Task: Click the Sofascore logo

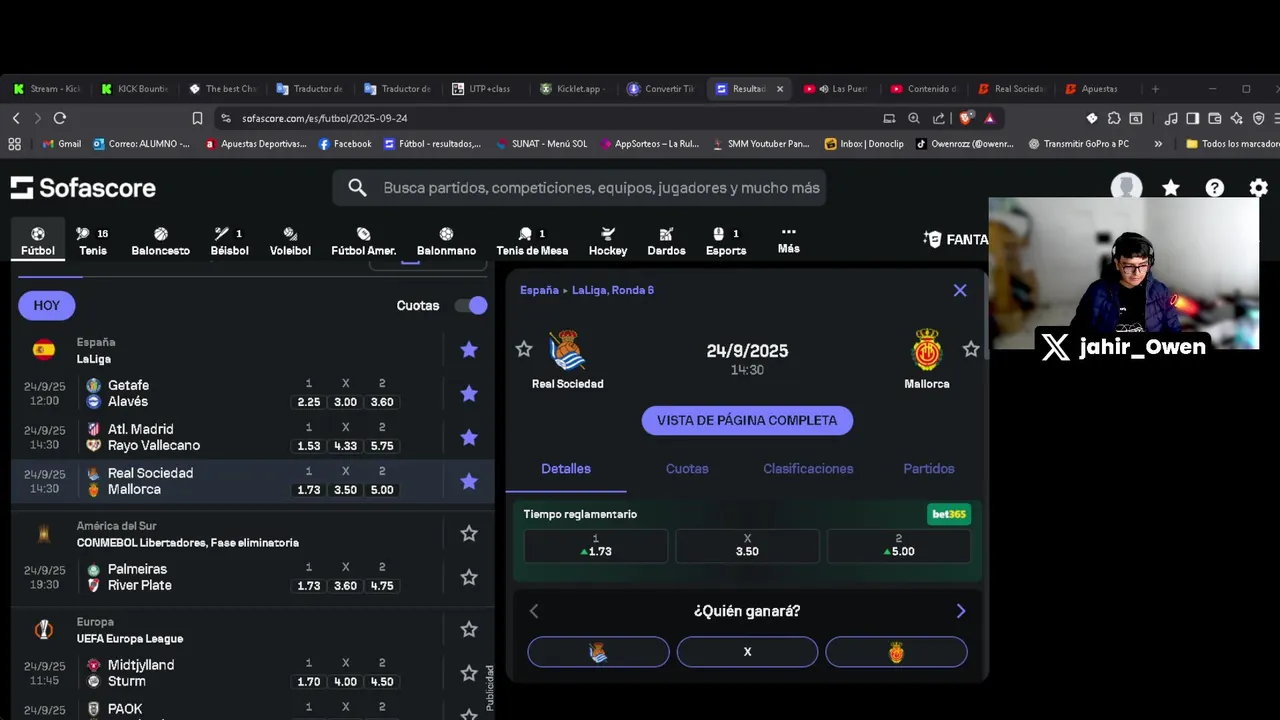Action: (x=83, y=187)
